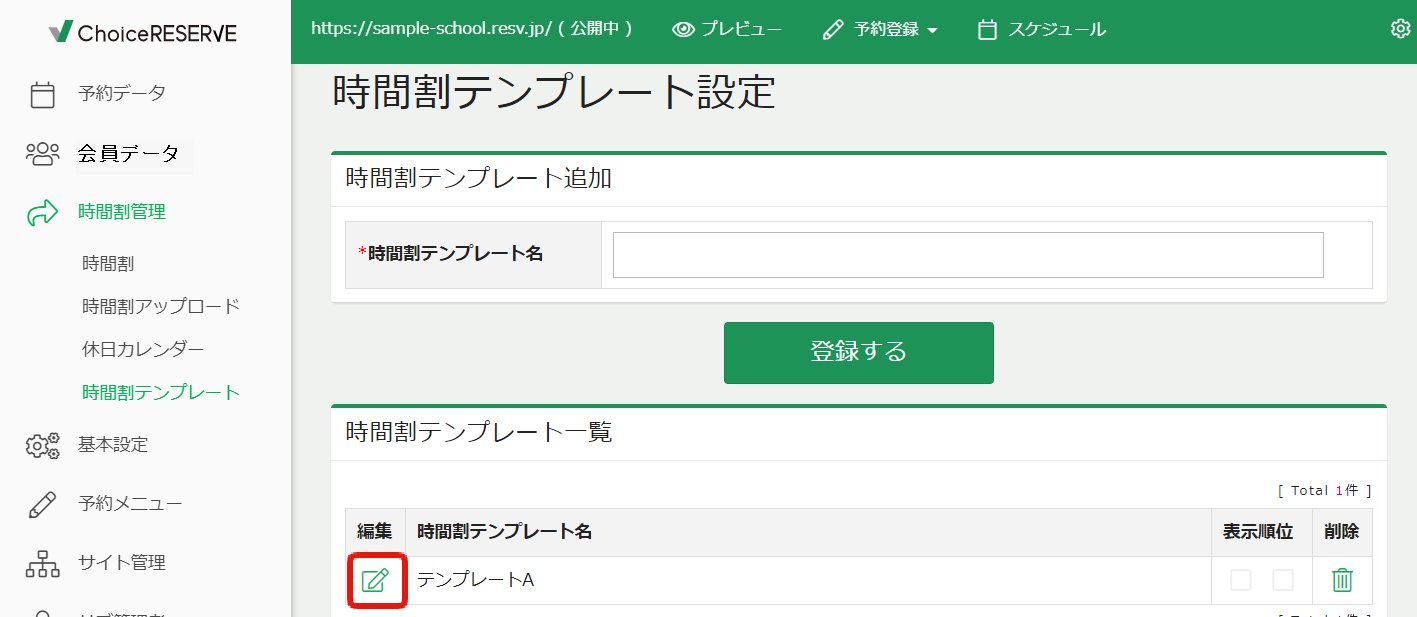This screenshot has width=1417, height=617.
Task: Select the 時間割 submenu item
Action: click(x=108, y=264)
